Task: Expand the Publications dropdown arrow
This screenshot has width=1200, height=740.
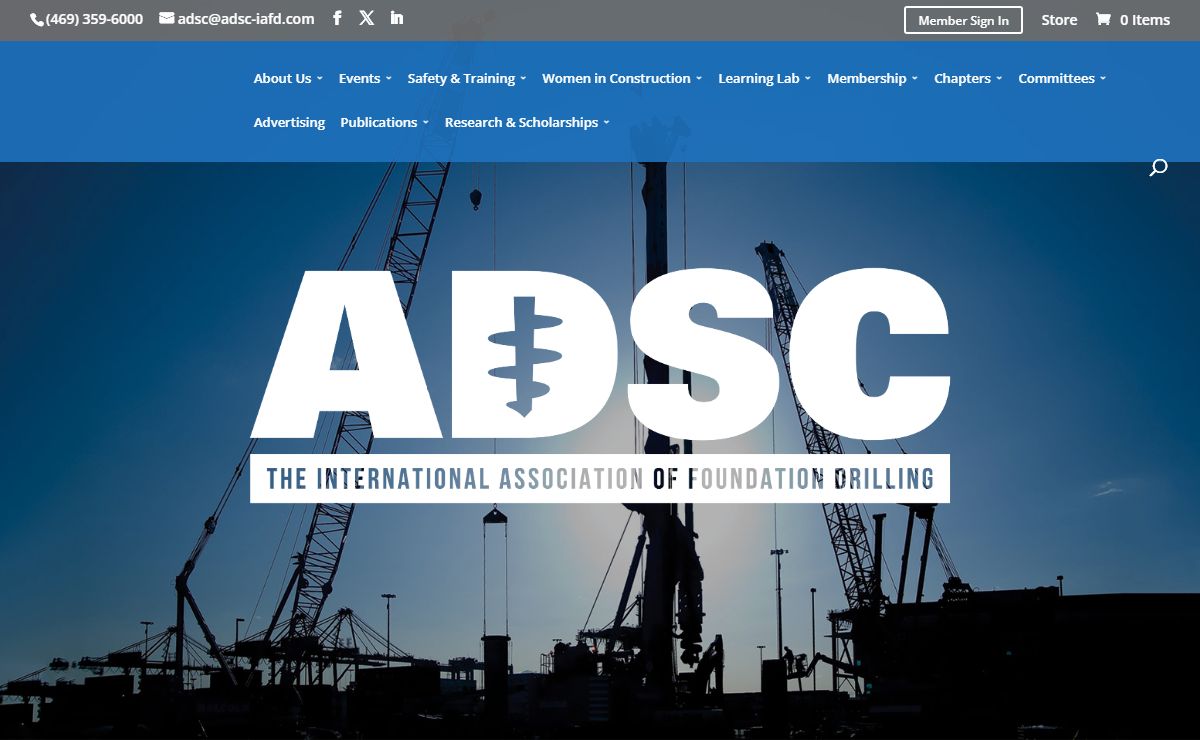Action: pyautogui.click(x=425, y=123)
